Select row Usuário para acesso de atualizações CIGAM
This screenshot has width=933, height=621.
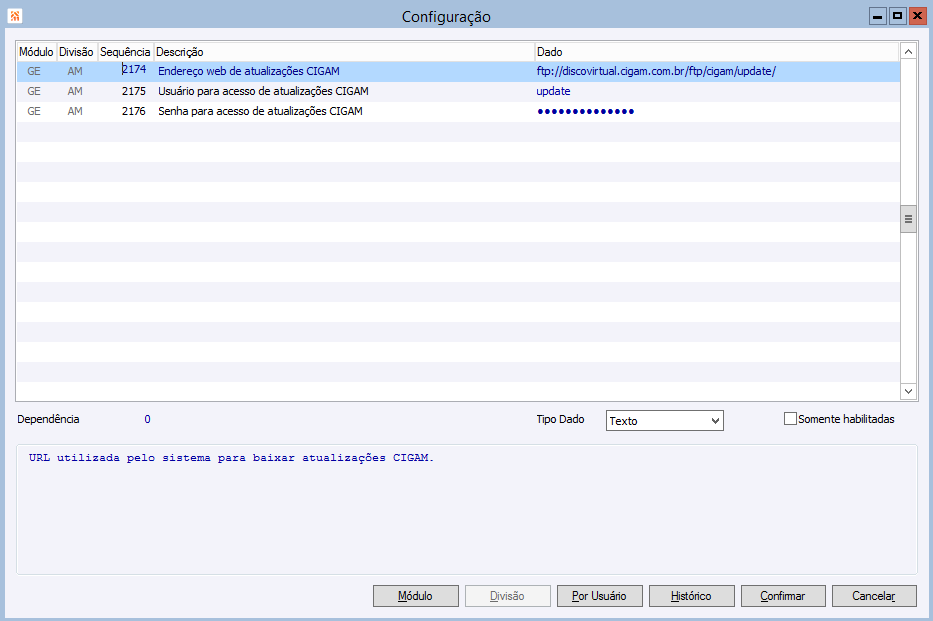click(x=458, y=92)
